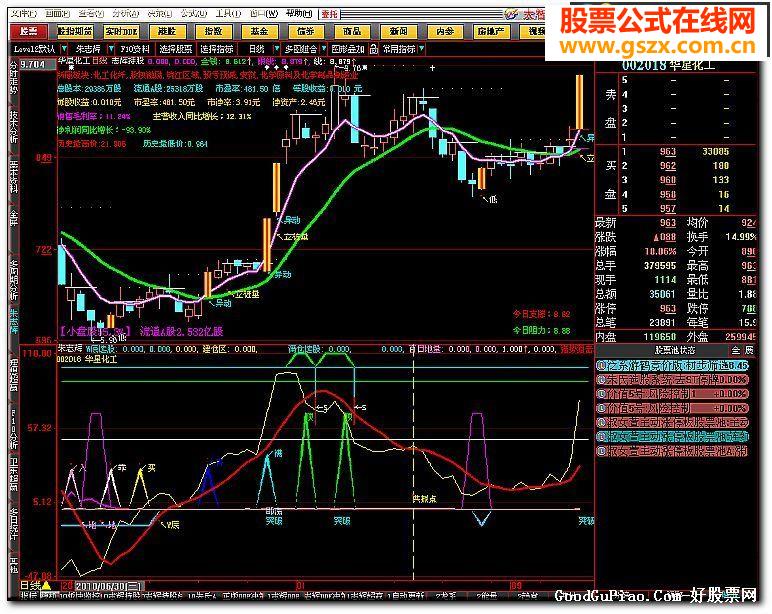Click the 全 button in 股票池状态 header
This screenshot has width=772, height=614.
point(735,350)
